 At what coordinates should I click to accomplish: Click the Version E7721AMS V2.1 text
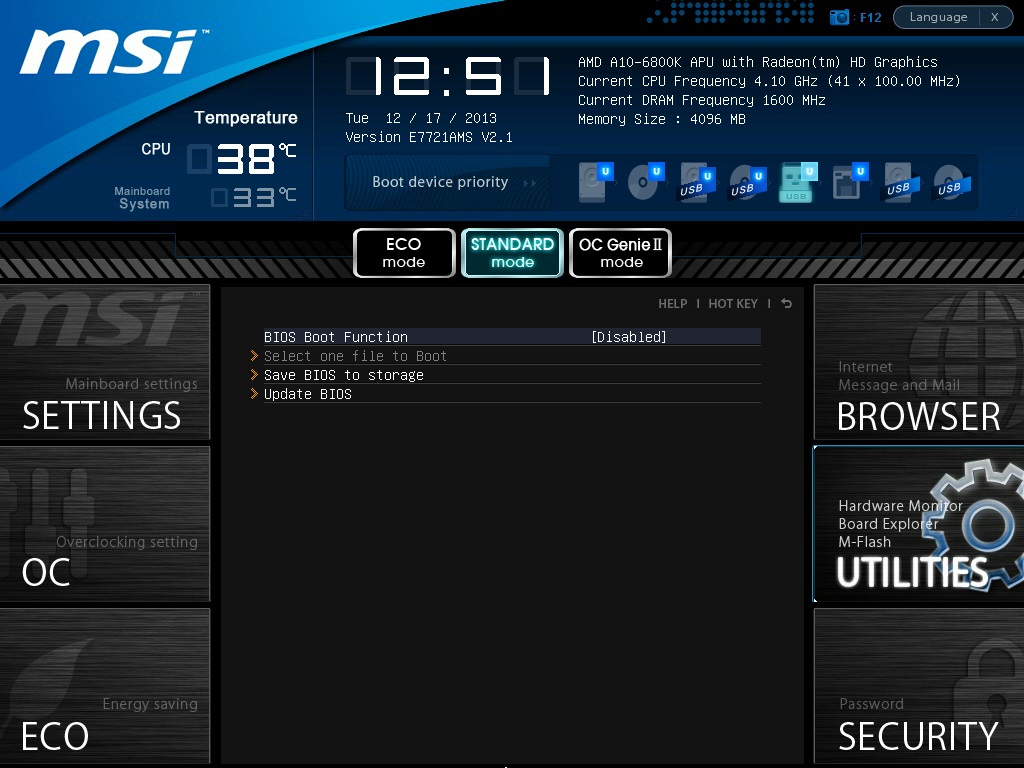429,137
